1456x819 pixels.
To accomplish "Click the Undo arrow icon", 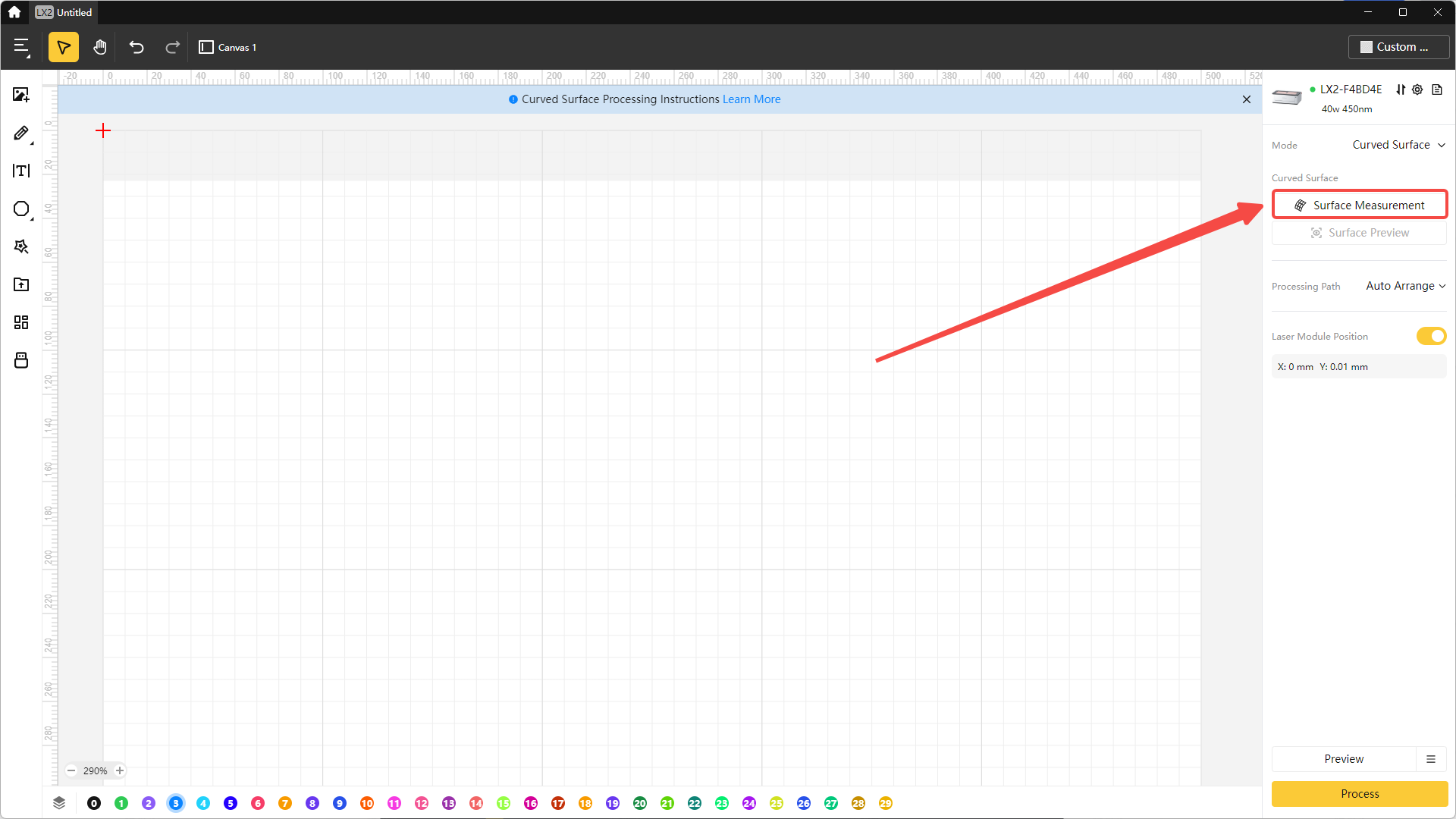I will coord(136,47).
